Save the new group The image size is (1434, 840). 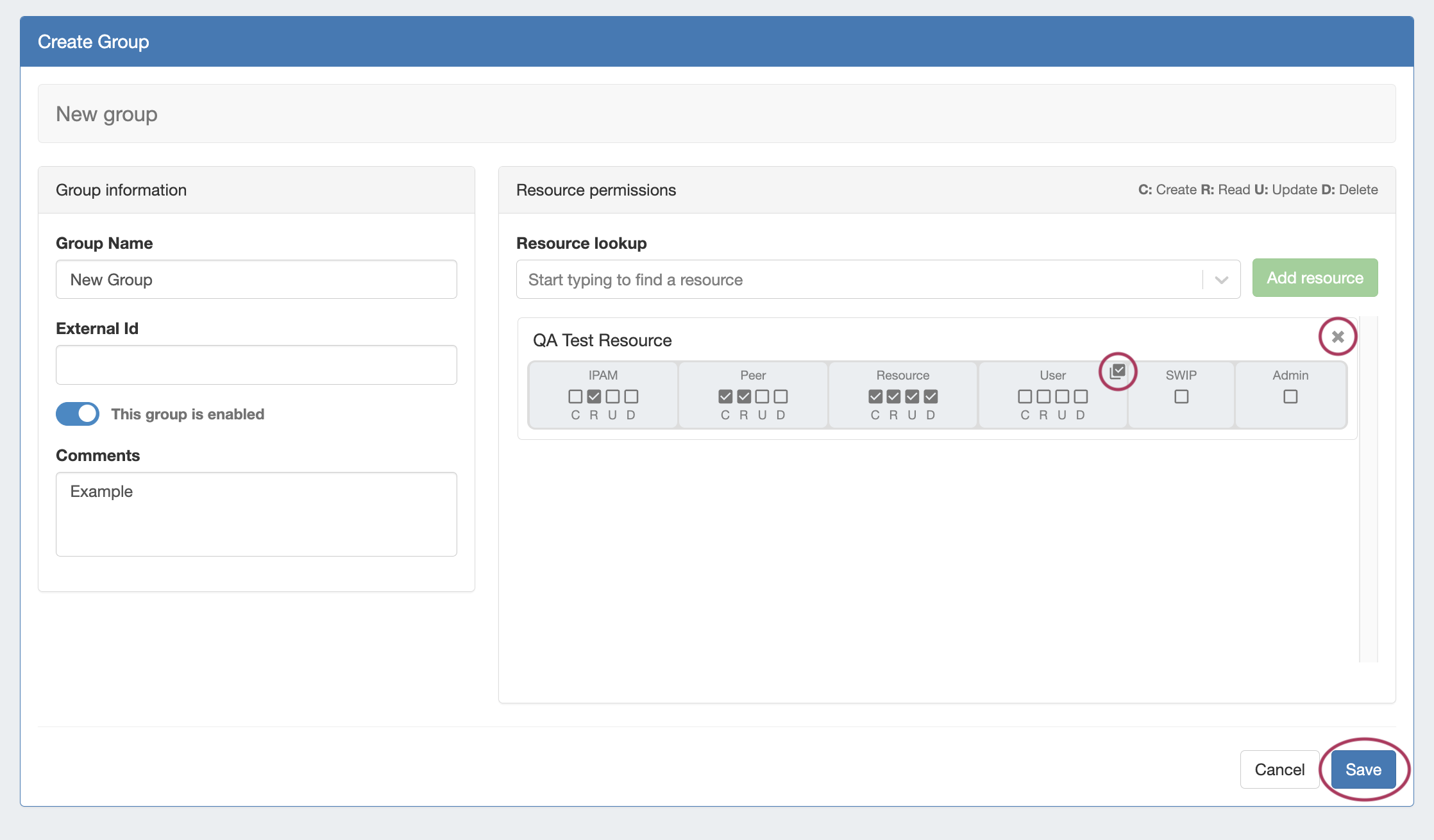point(1363,769)
